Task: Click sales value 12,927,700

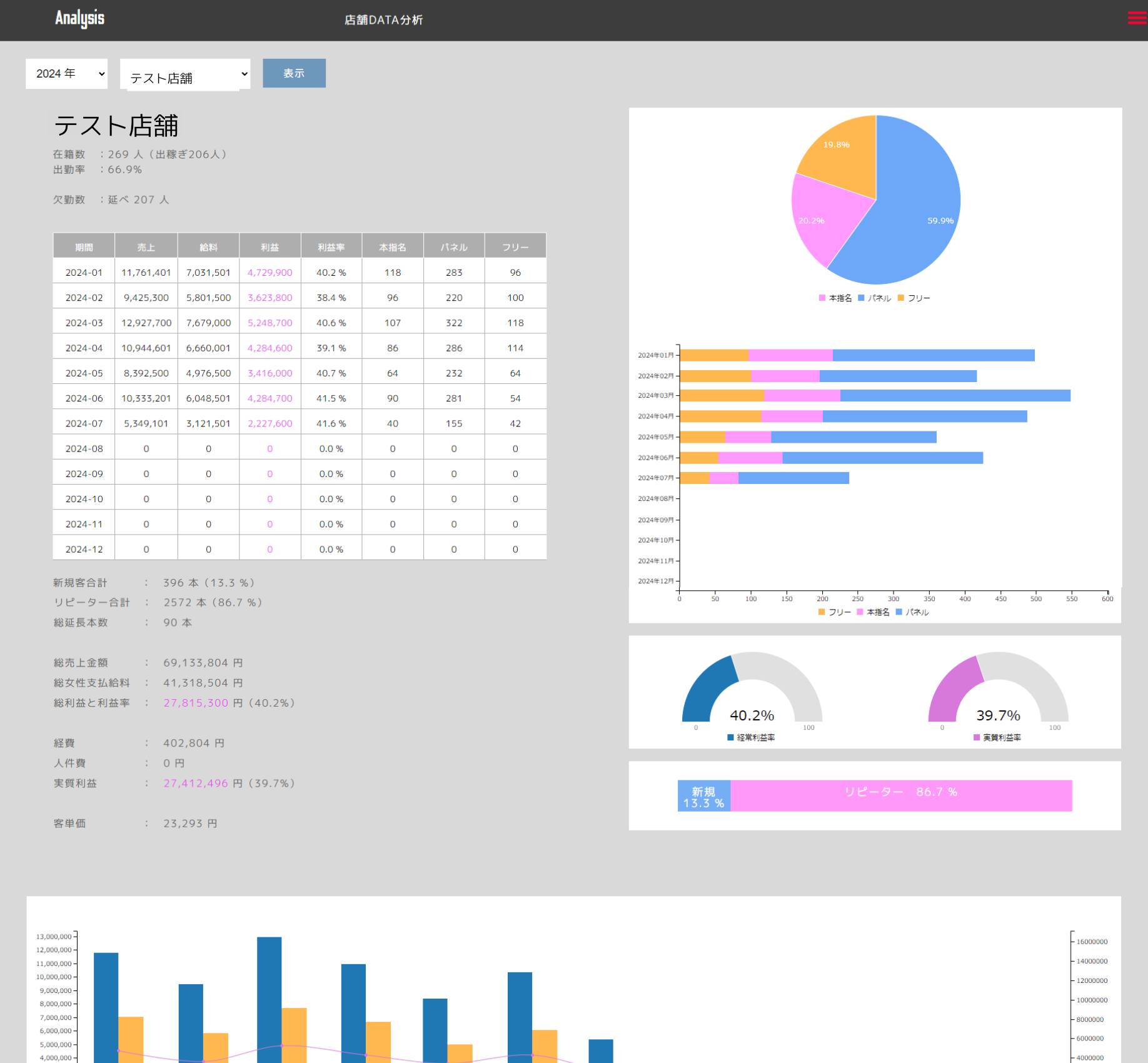Action: pyautogui.click(x=146, y=323)
